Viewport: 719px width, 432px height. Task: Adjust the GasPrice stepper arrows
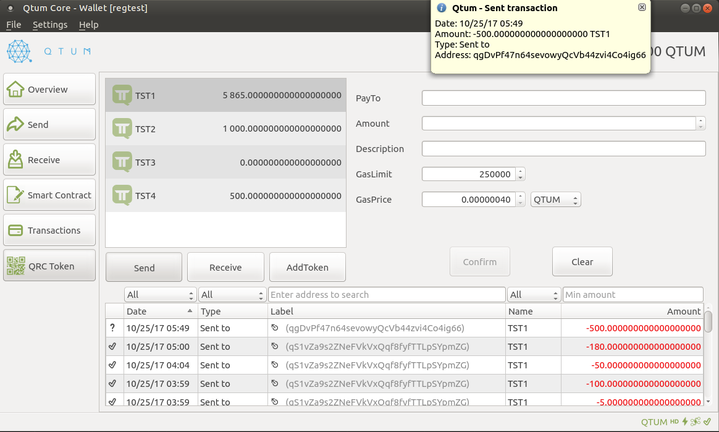click(x=520, y=199)
